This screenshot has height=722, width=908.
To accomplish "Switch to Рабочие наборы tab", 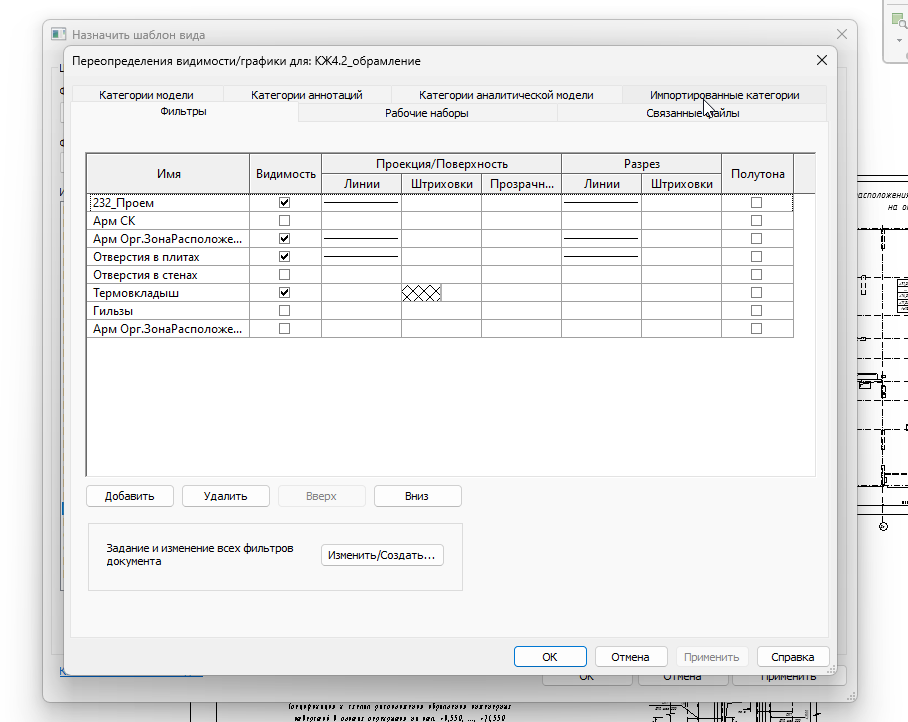I will pos(427,113).
